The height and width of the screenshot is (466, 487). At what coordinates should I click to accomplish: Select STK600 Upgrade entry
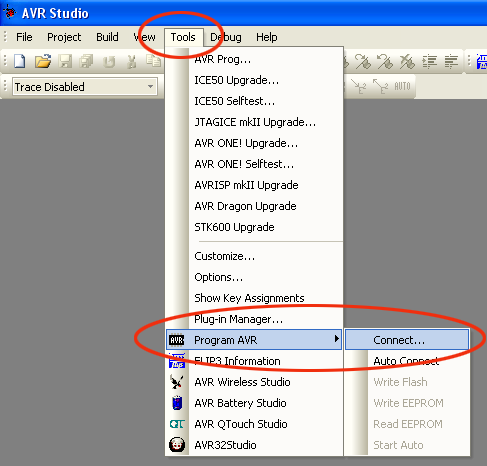pyautogui.click(x=254, y=227)
